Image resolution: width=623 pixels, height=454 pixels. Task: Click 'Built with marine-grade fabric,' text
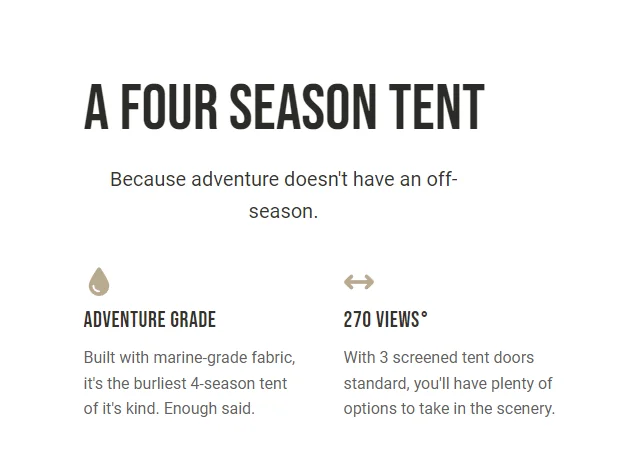coord(190,357)
